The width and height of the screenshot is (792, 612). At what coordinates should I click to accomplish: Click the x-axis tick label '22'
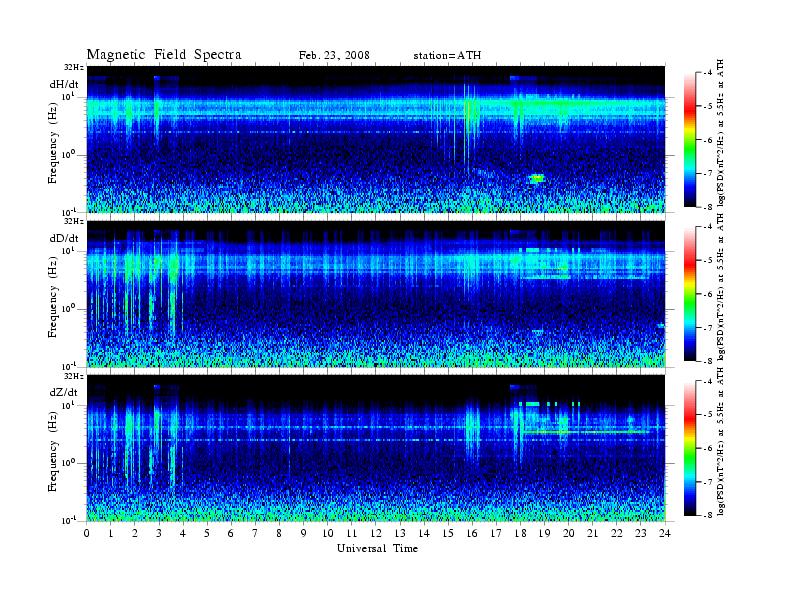point(617,533)
